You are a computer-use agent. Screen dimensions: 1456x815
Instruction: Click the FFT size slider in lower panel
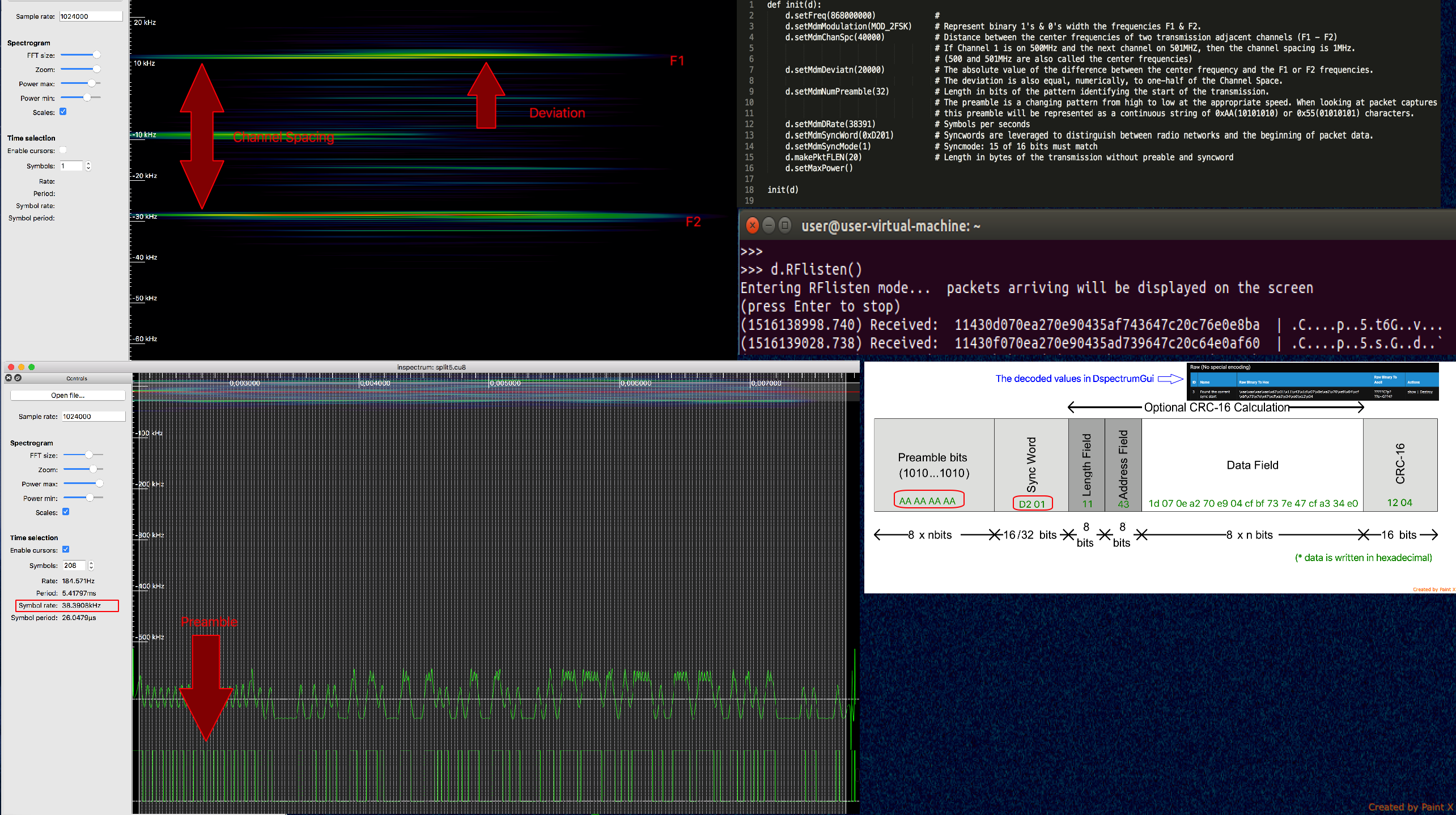coord(89,455)
